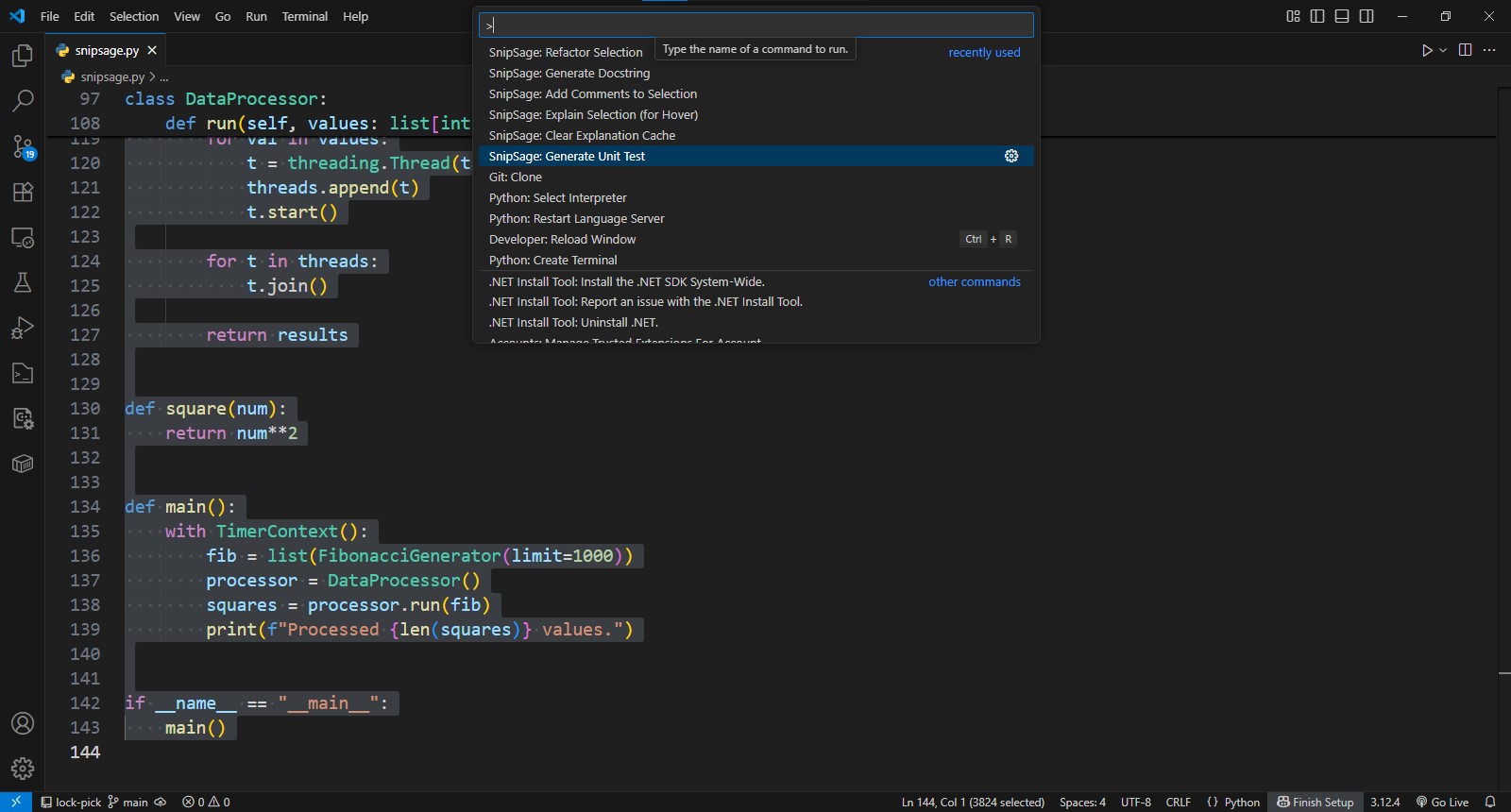Change end of line sequence CRLF
This screenshot has height=812, width=1511.
[x=1179, y=802]
